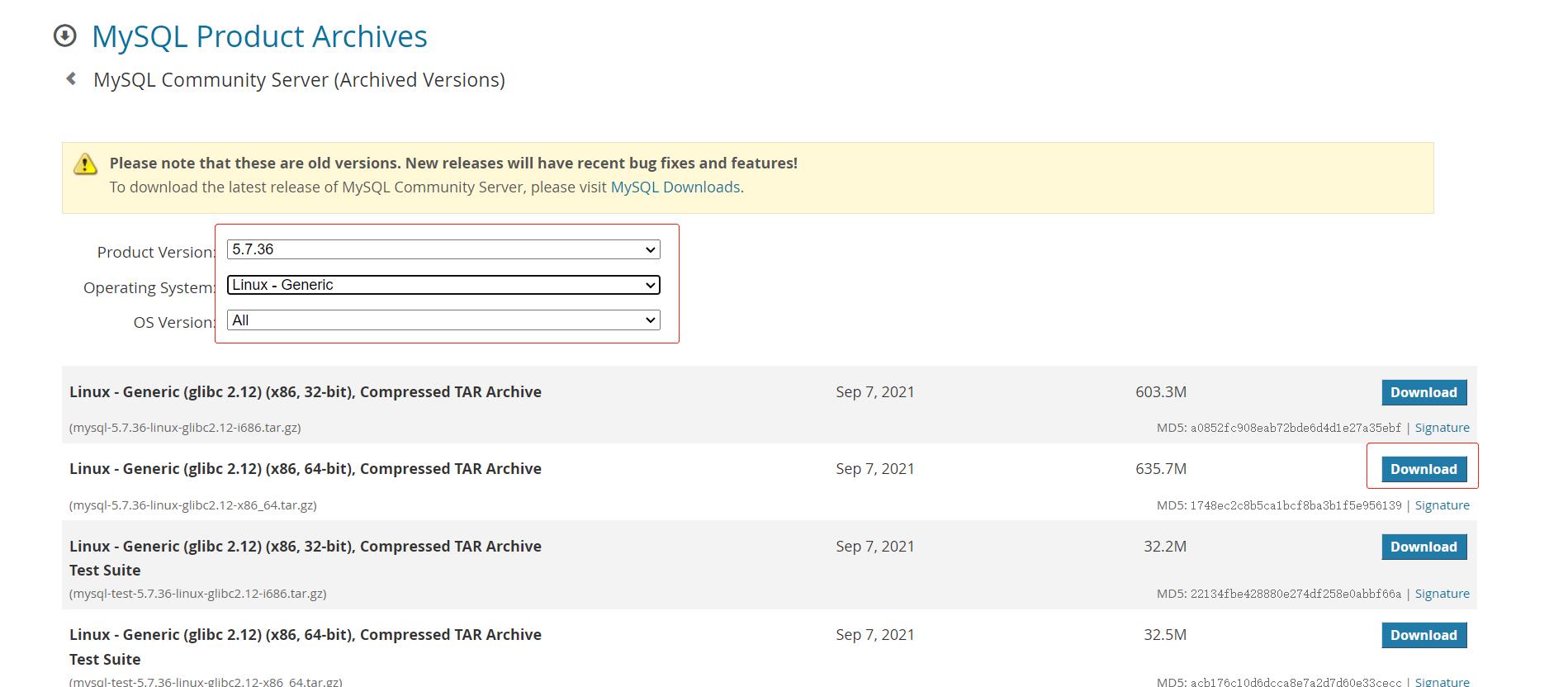Screen dimensions: 1568x687
Task: Click the MySQL Community Server (Archived Versions) title
Action: pyautogui.click(x=299, y=80)
